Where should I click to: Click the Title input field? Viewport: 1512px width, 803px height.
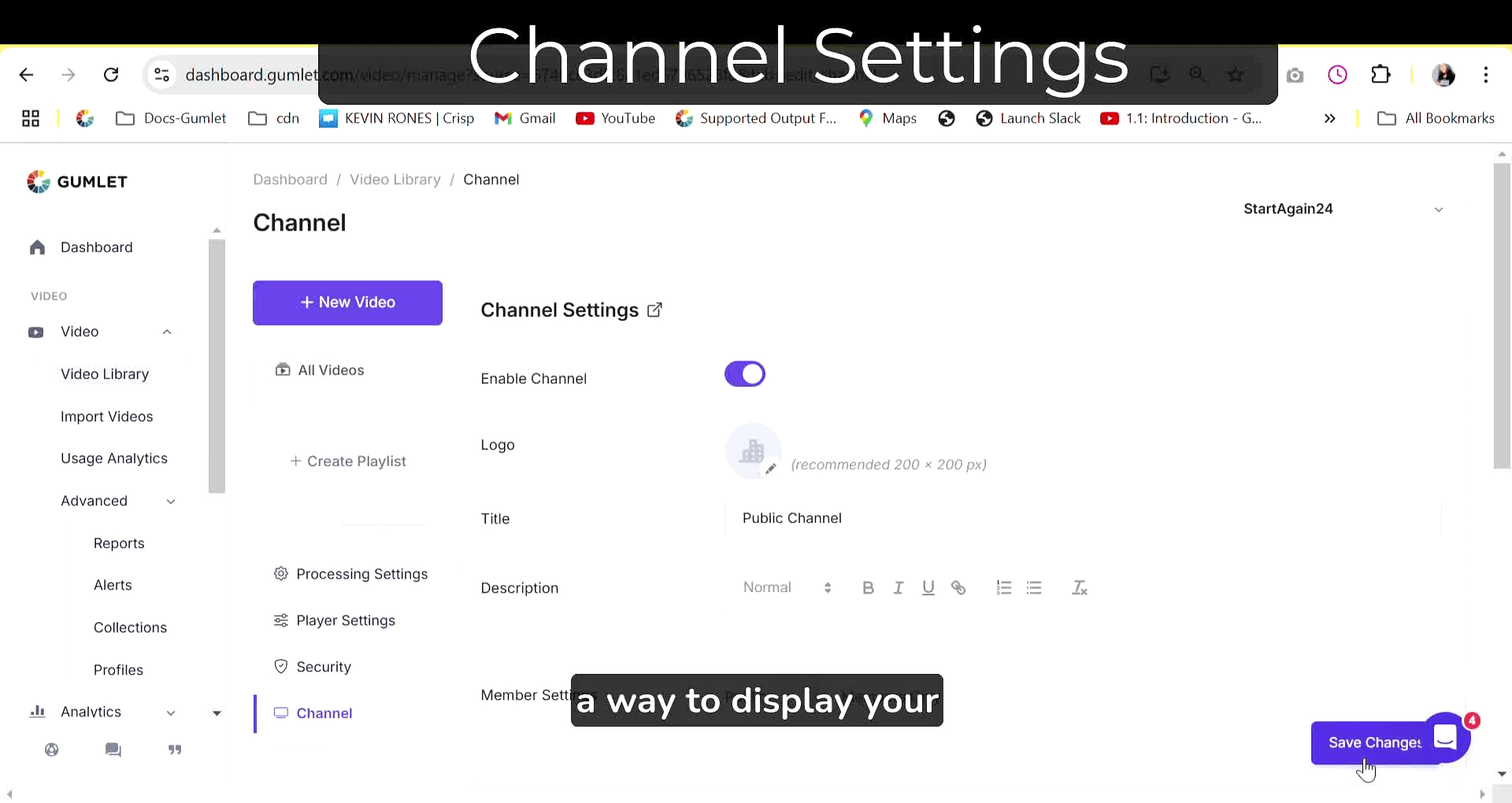[x=1083, y=518]
